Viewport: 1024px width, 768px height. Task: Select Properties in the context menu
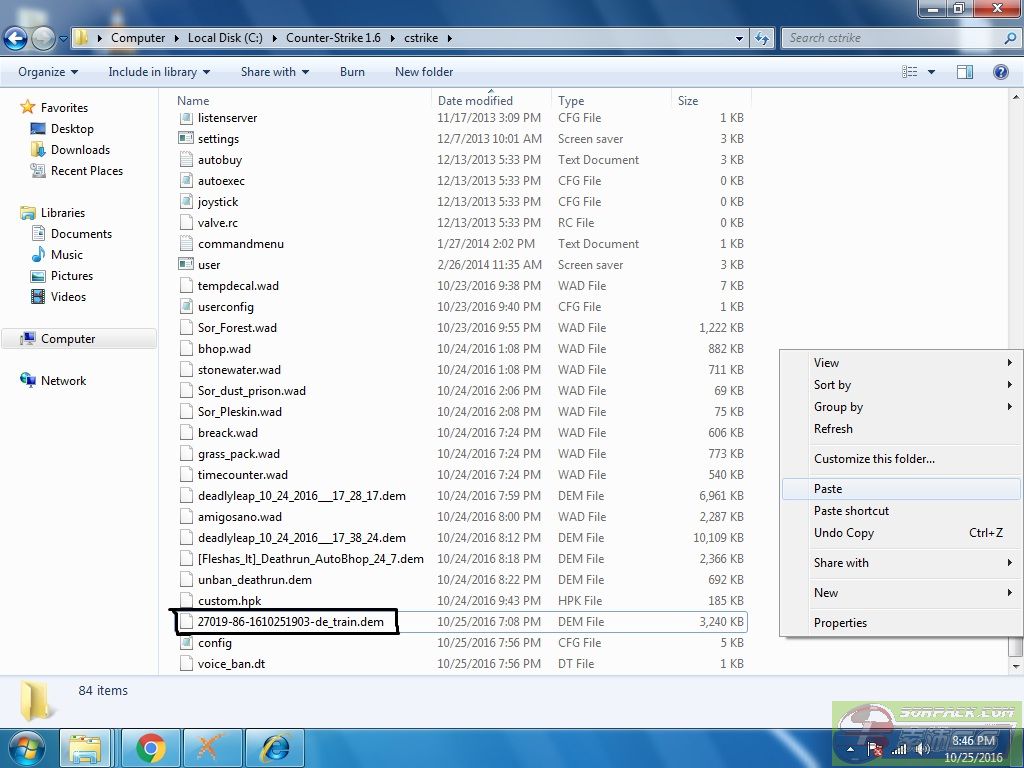coord(840,623)
